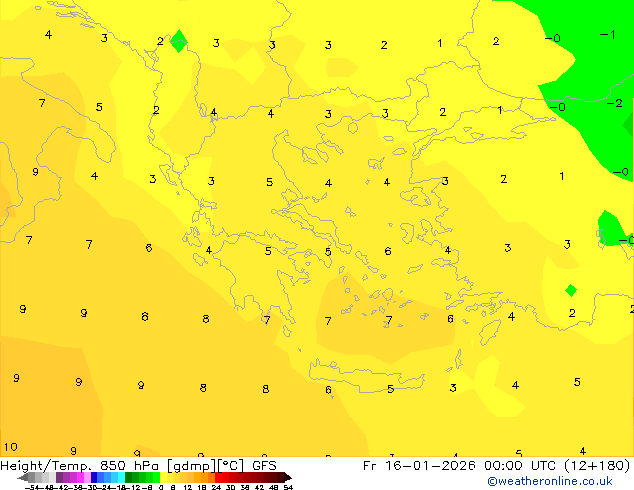Click the "24" label on the legend scale
This screenshot has height=490, width=634.
tap(216, 487)
